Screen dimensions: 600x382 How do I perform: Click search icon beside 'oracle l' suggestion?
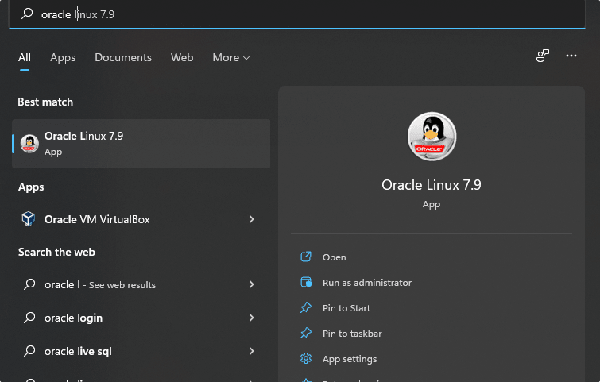[x=29, y=284]
